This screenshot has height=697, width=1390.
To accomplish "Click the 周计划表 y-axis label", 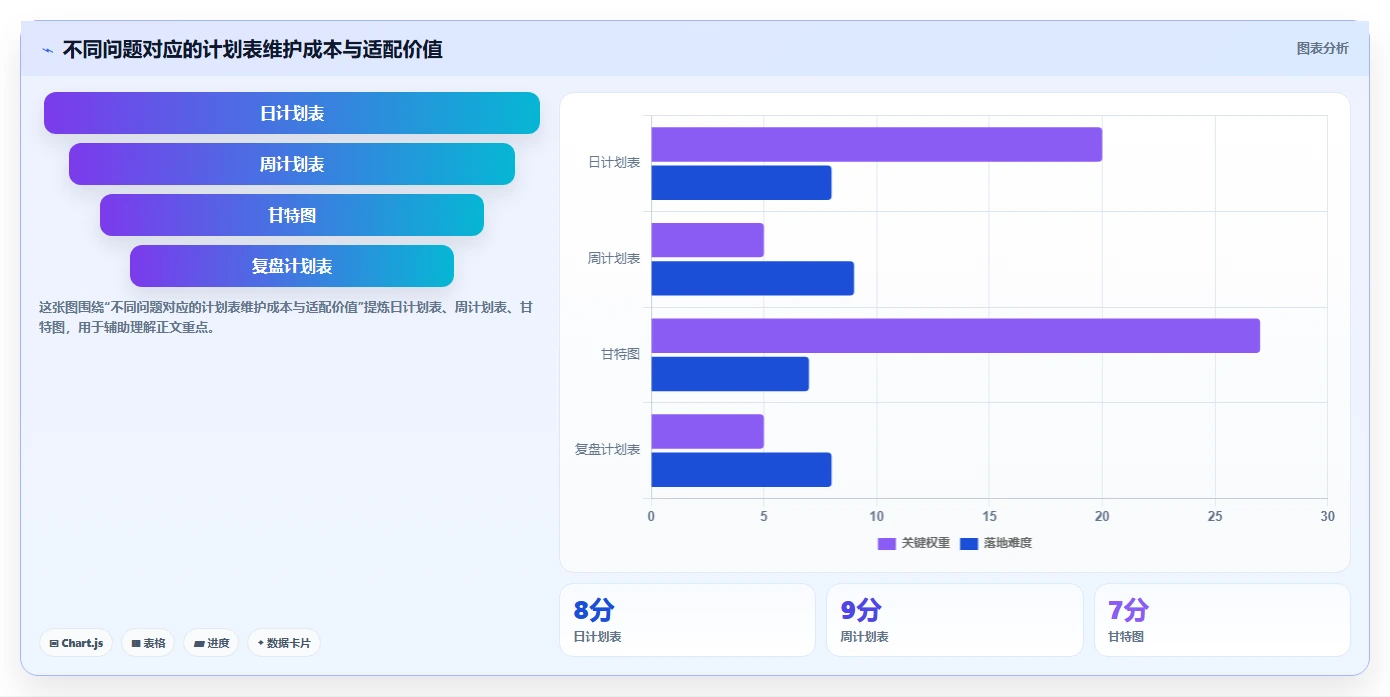I will [x=613, y=258].
